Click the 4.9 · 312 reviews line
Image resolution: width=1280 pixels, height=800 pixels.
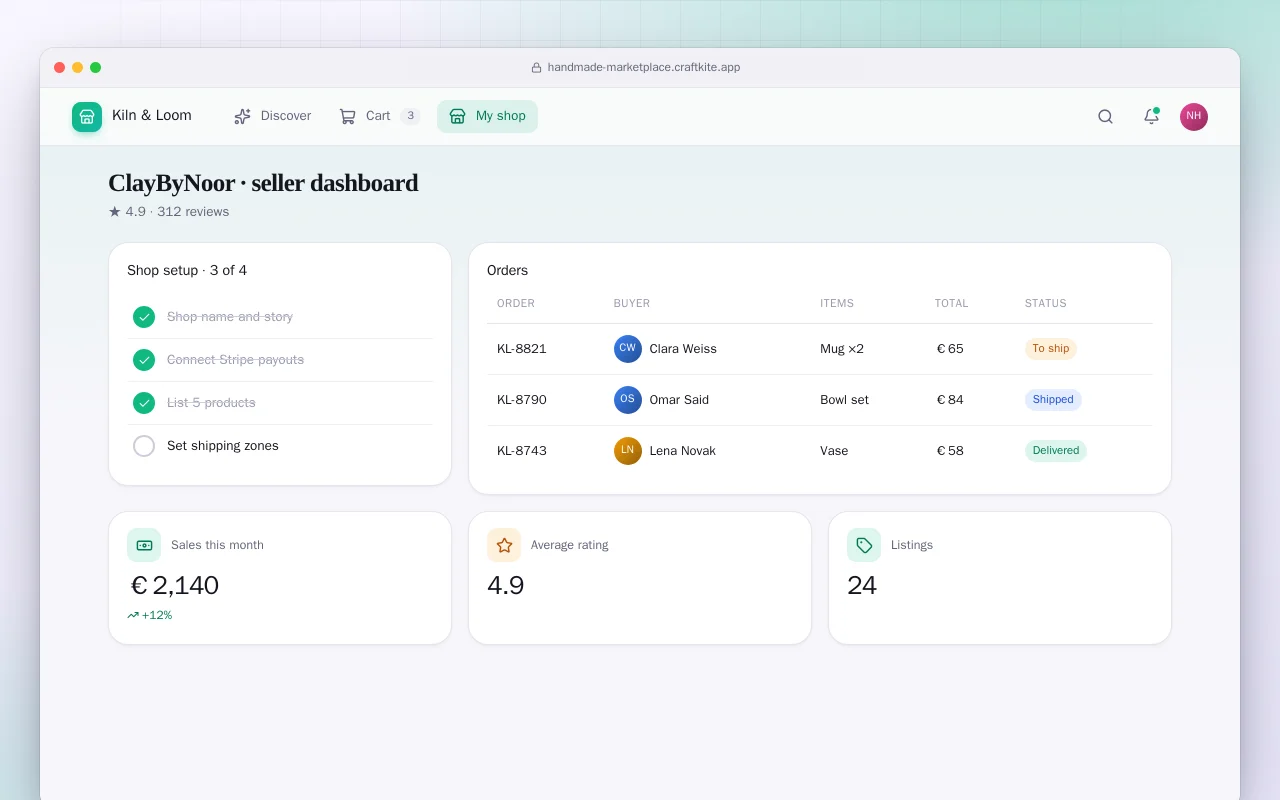tap(169, 212)
